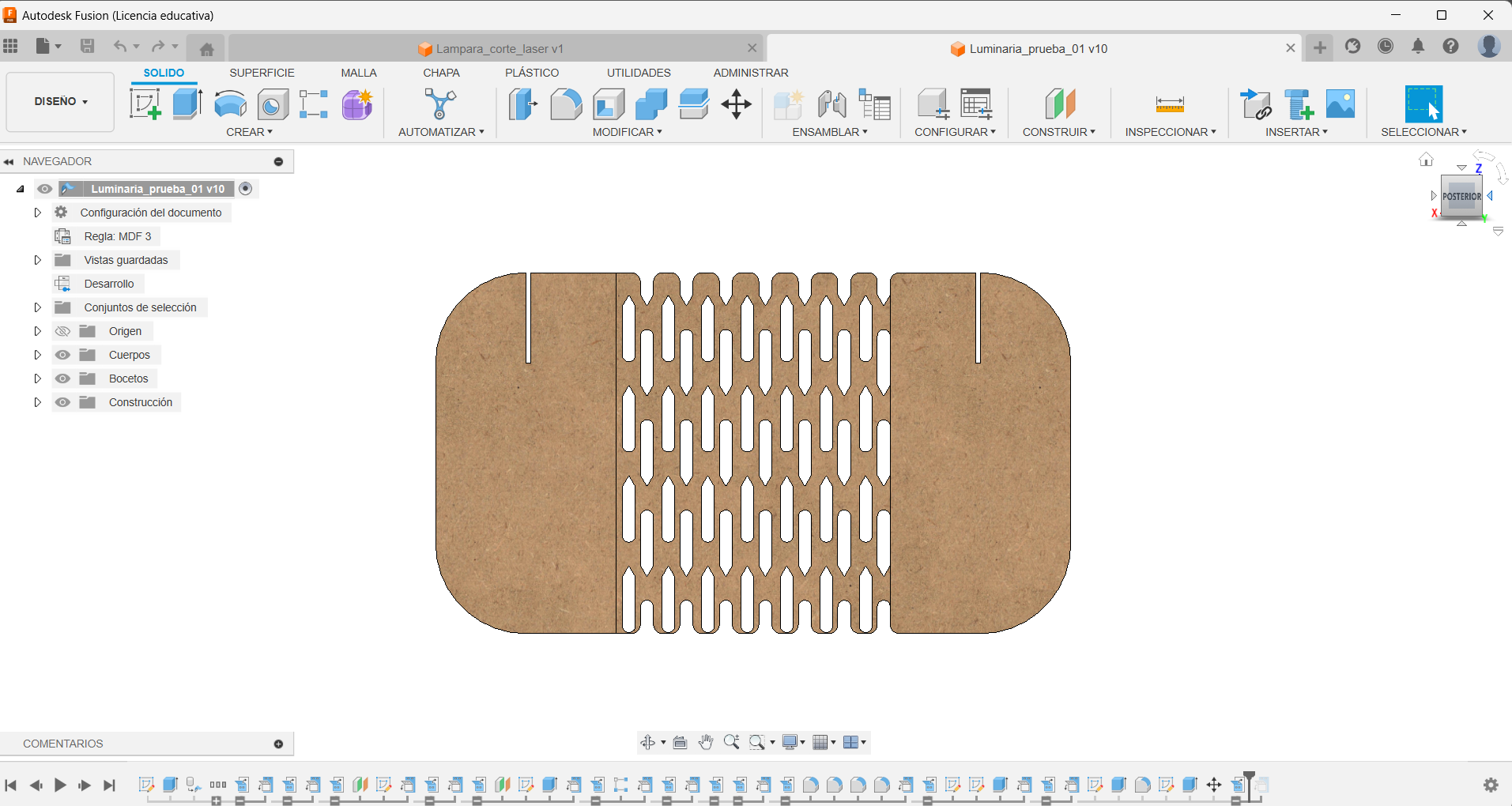The width and height of the screenshot is (1512, 806).
Task: Select the Press Pull tool
Action: point(522,104)
